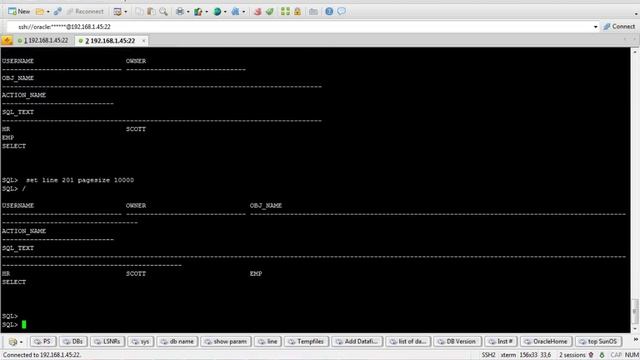Run the line quick command
Image resolution: width=640 pixels, height=360 pixels.
267,341
